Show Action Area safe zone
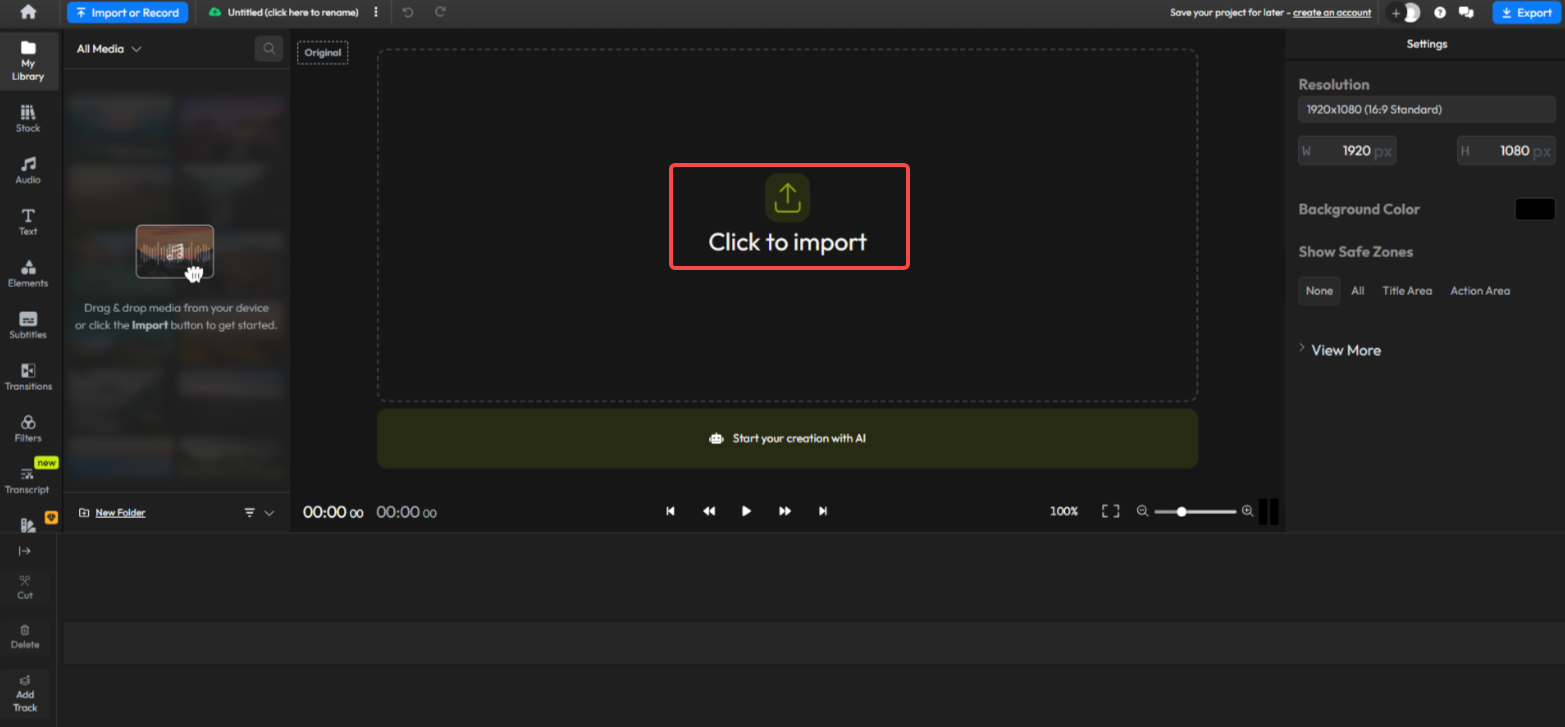1565x727 pixels. tap(1480, 291)
